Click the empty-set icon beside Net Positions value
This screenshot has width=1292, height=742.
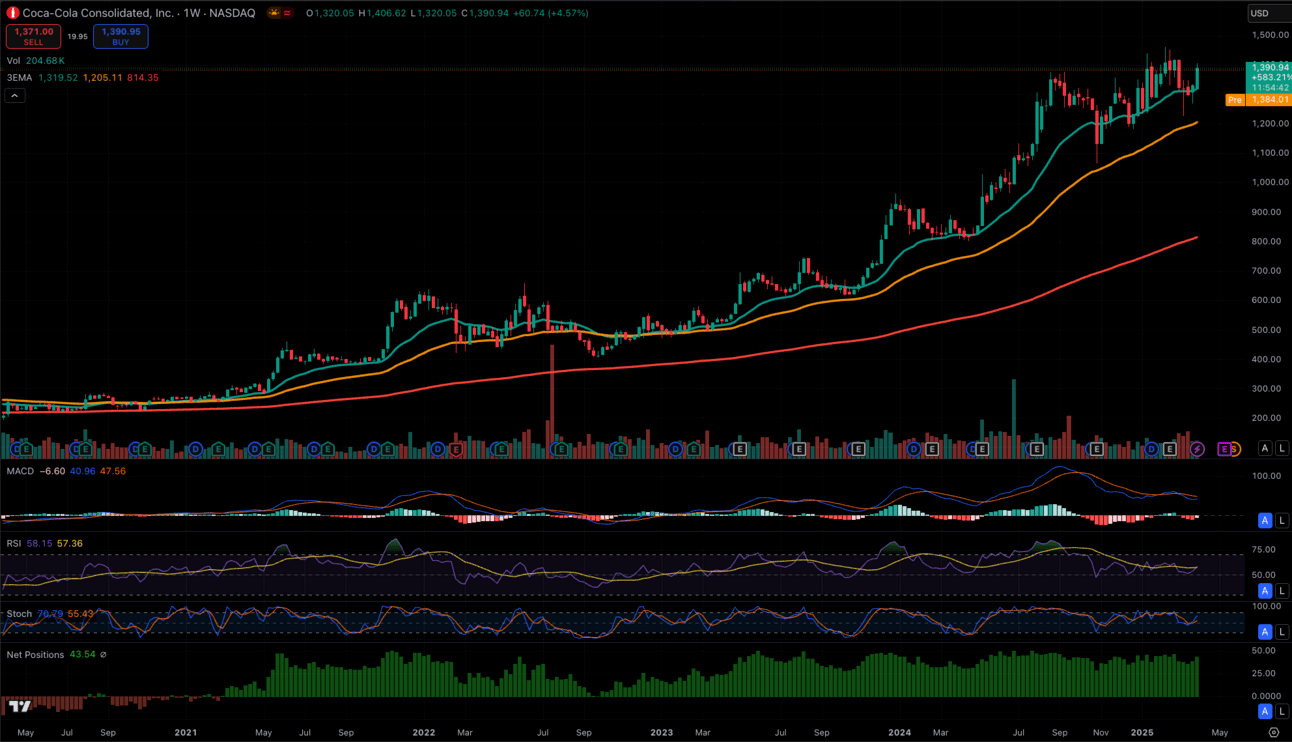[x=103, y=655]
